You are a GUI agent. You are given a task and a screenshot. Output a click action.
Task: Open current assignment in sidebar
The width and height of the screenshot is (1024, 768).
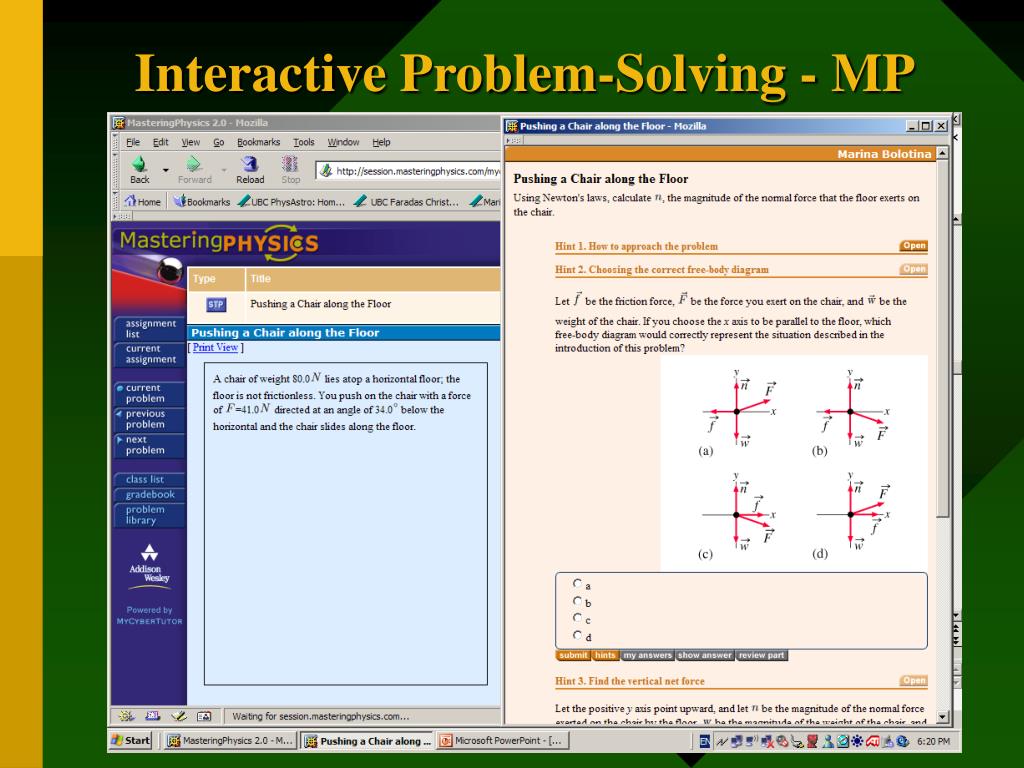coord(150,354)
